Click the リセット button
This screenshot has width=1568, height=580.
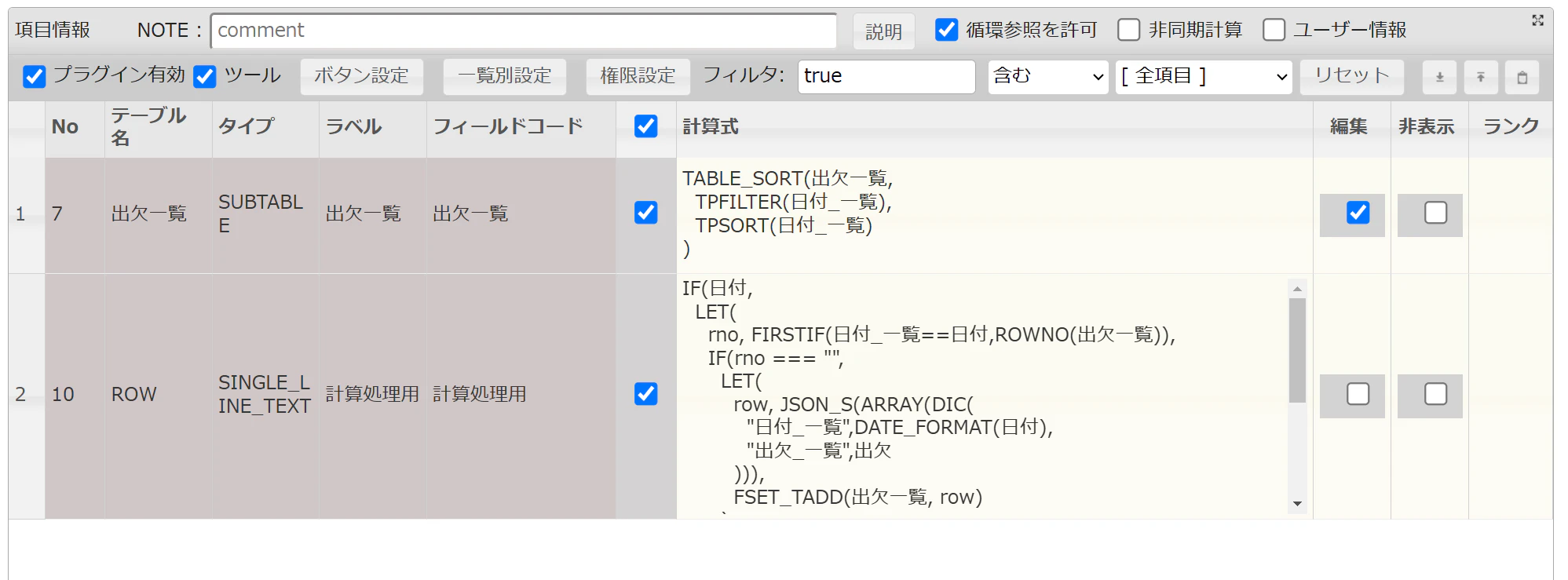1351,77
